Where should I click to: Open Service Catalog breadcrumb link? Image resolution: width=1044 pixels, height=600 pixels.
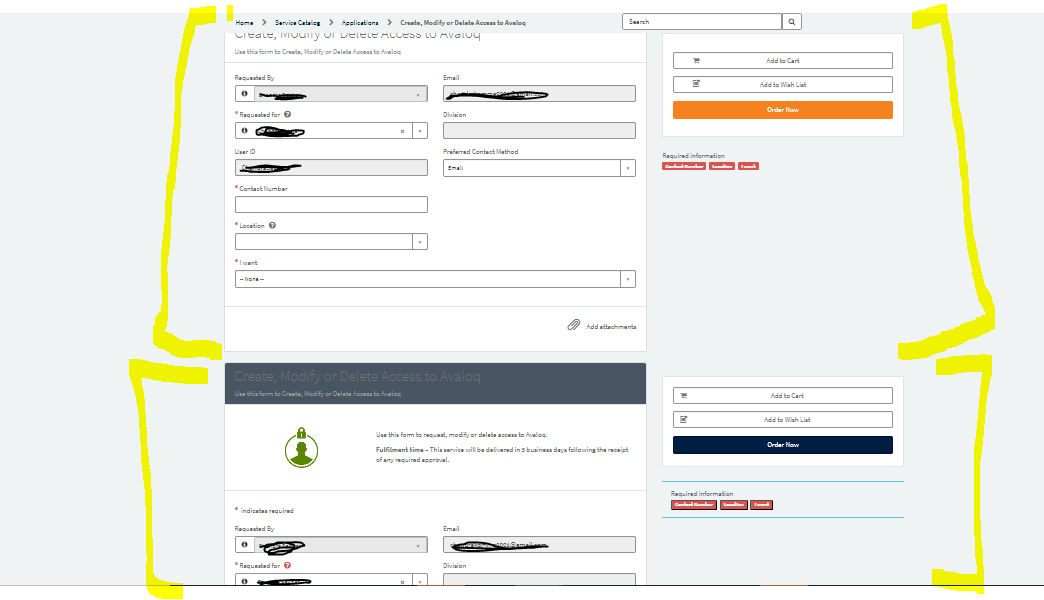[x=298, y=23]
